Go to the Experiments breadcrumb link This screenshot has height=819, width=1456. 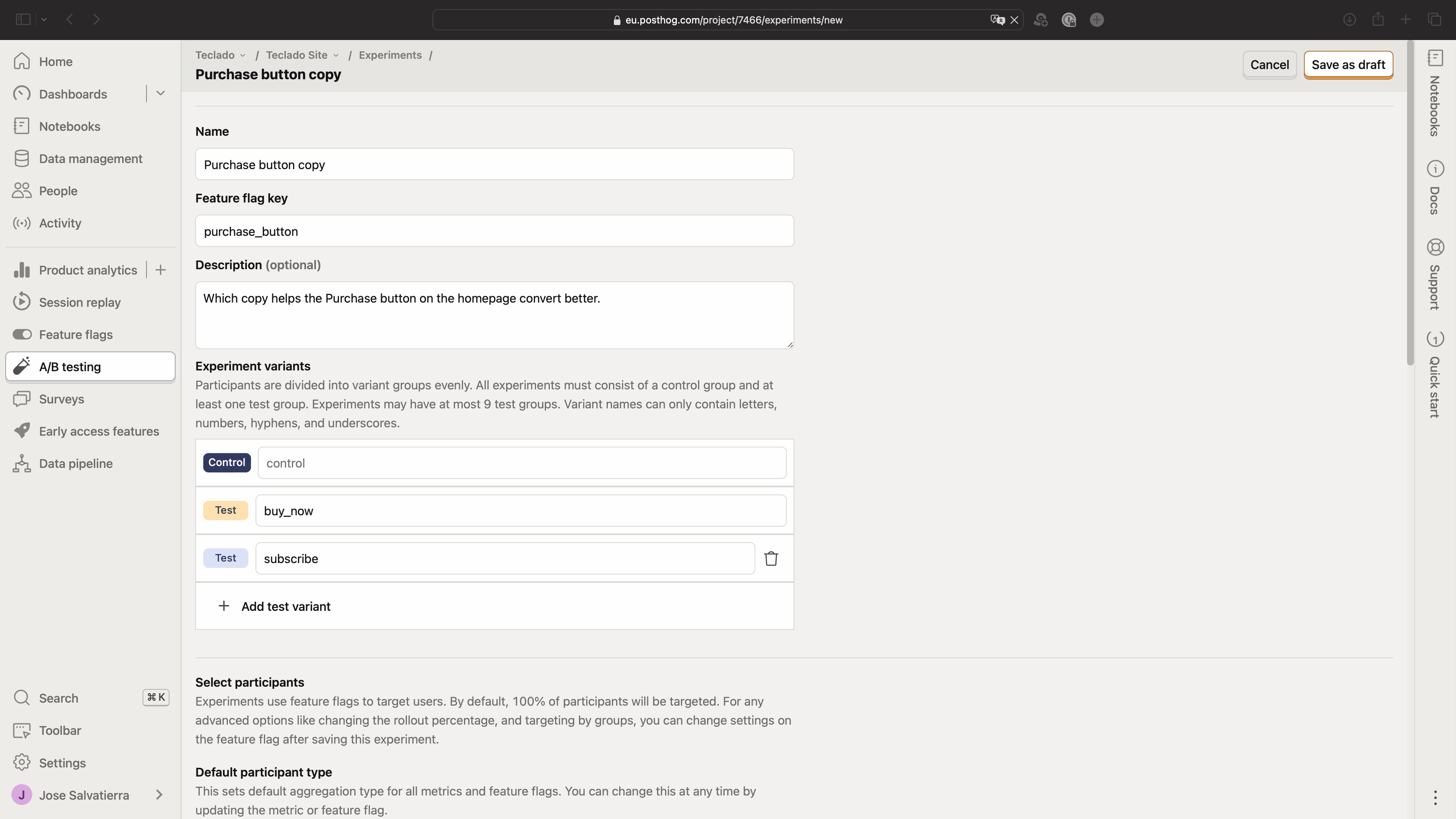390,55
